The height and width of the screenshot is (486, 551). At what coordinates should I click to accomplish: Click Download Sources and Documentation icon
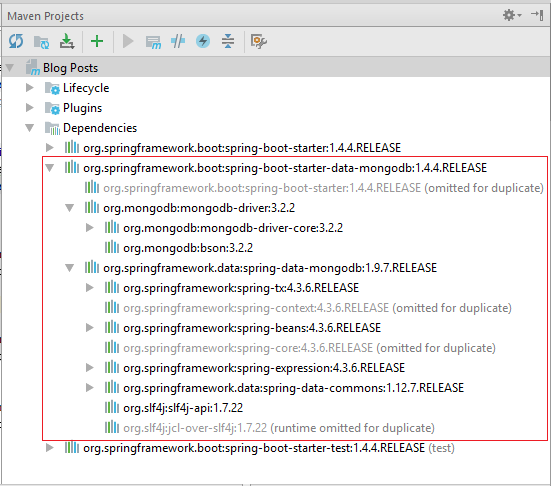pos(66,41)
